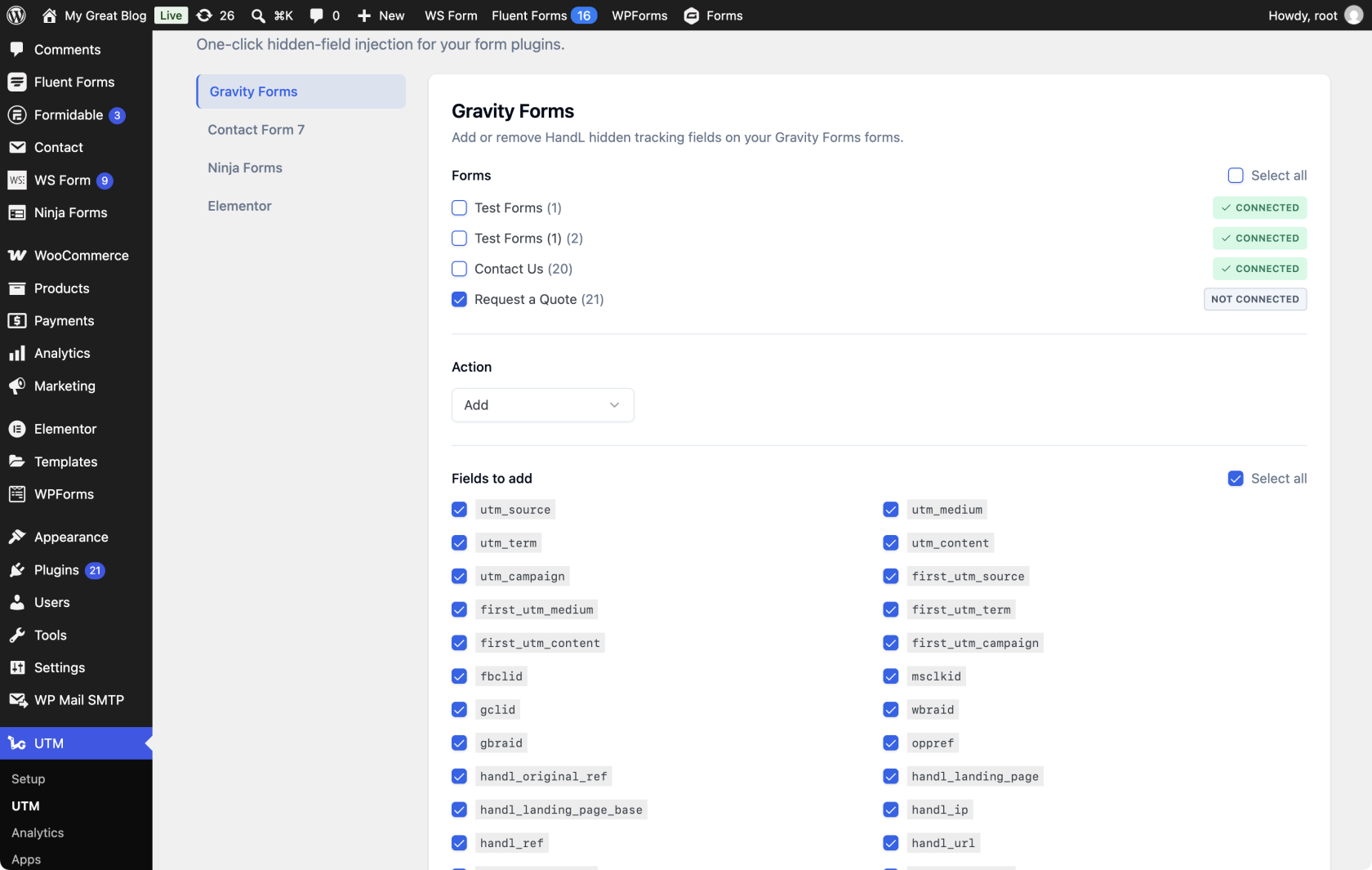Open the Action dropdown set to Add
Image resolution: width=1372 pixels, height=870 pixels.
coord(542,405)
